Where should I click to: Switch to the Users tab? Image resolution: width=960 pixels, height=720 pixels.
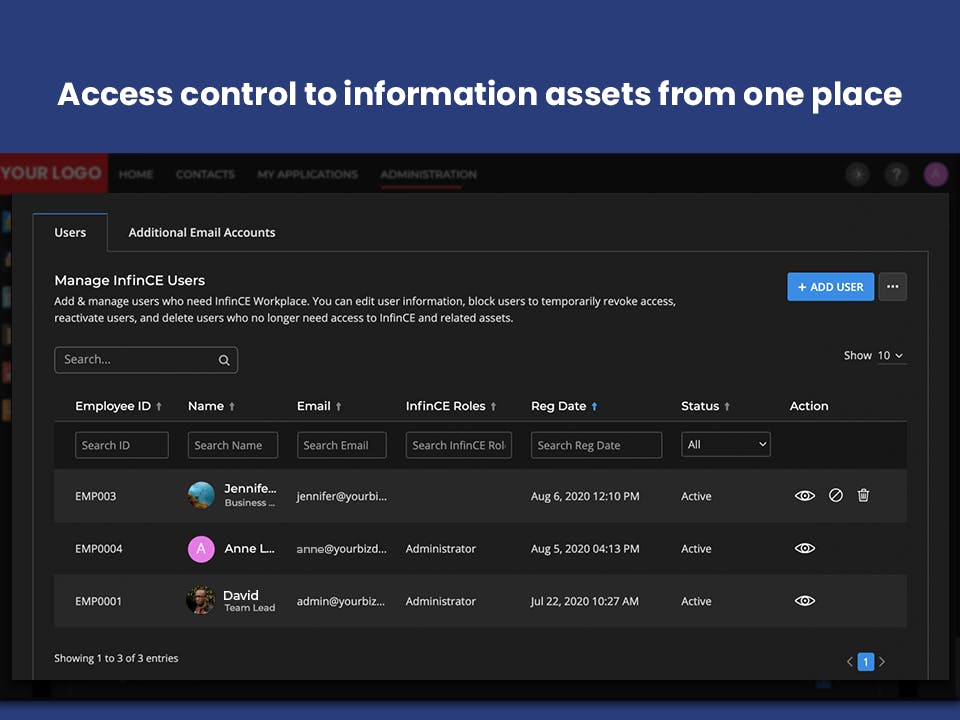click(x=70, y=233)
